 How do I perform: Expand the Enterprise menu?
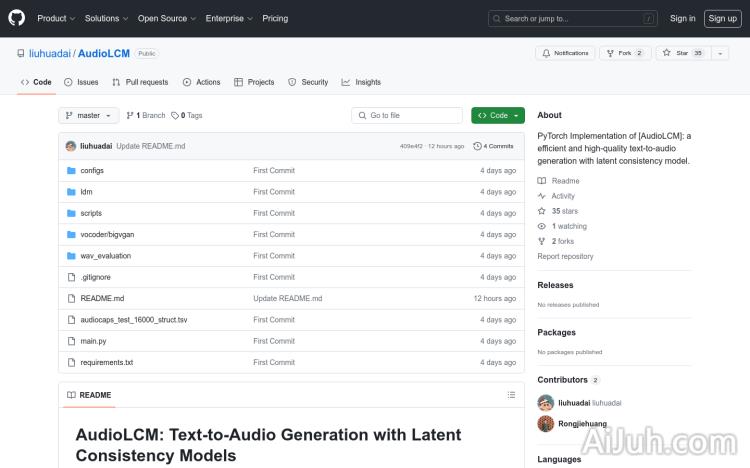click(x=229, y=18)
